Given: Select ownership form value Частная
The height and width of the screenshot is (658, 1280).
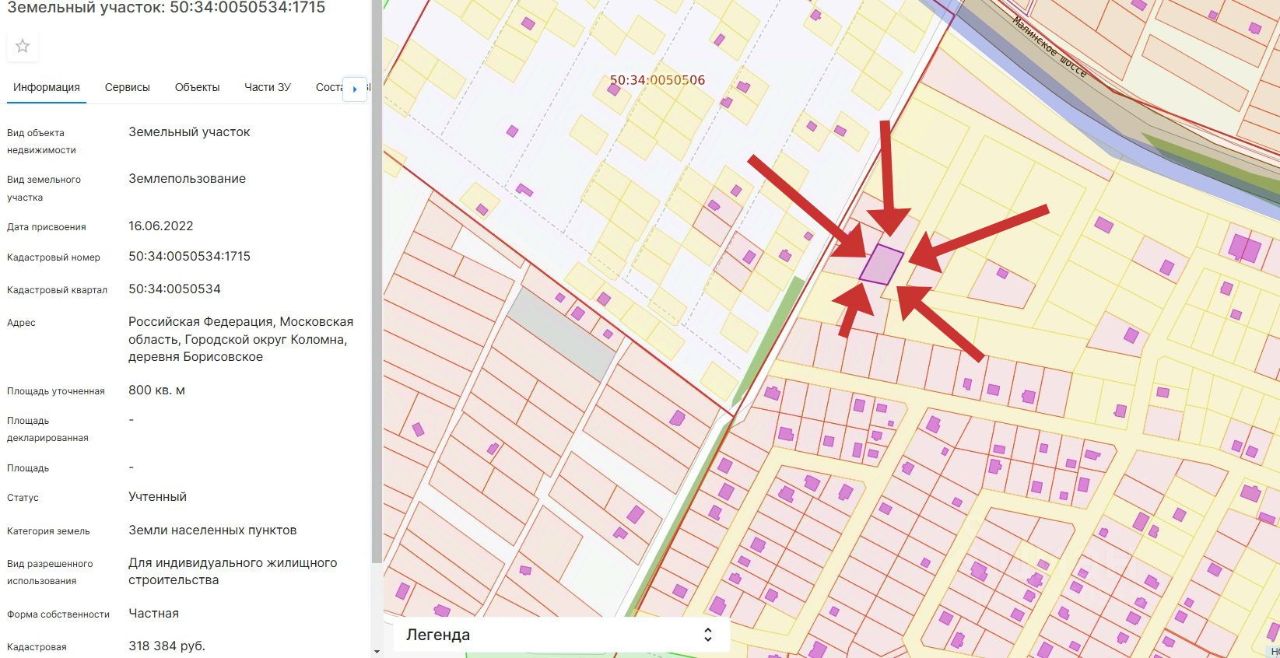Looking at the screenshot, I should pos(154,613).
